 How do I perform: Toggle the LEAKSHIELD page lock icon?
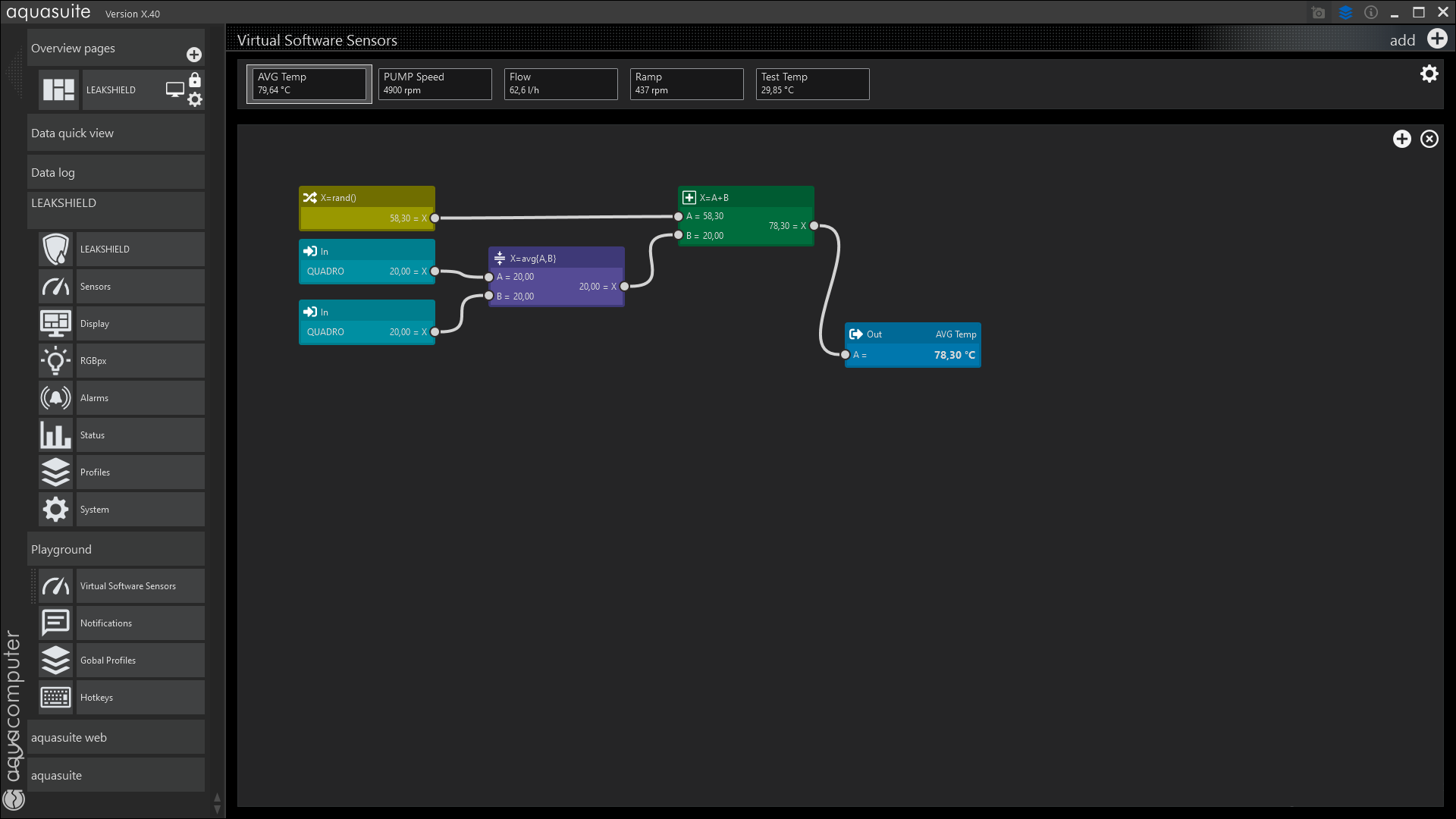[195, 80]
